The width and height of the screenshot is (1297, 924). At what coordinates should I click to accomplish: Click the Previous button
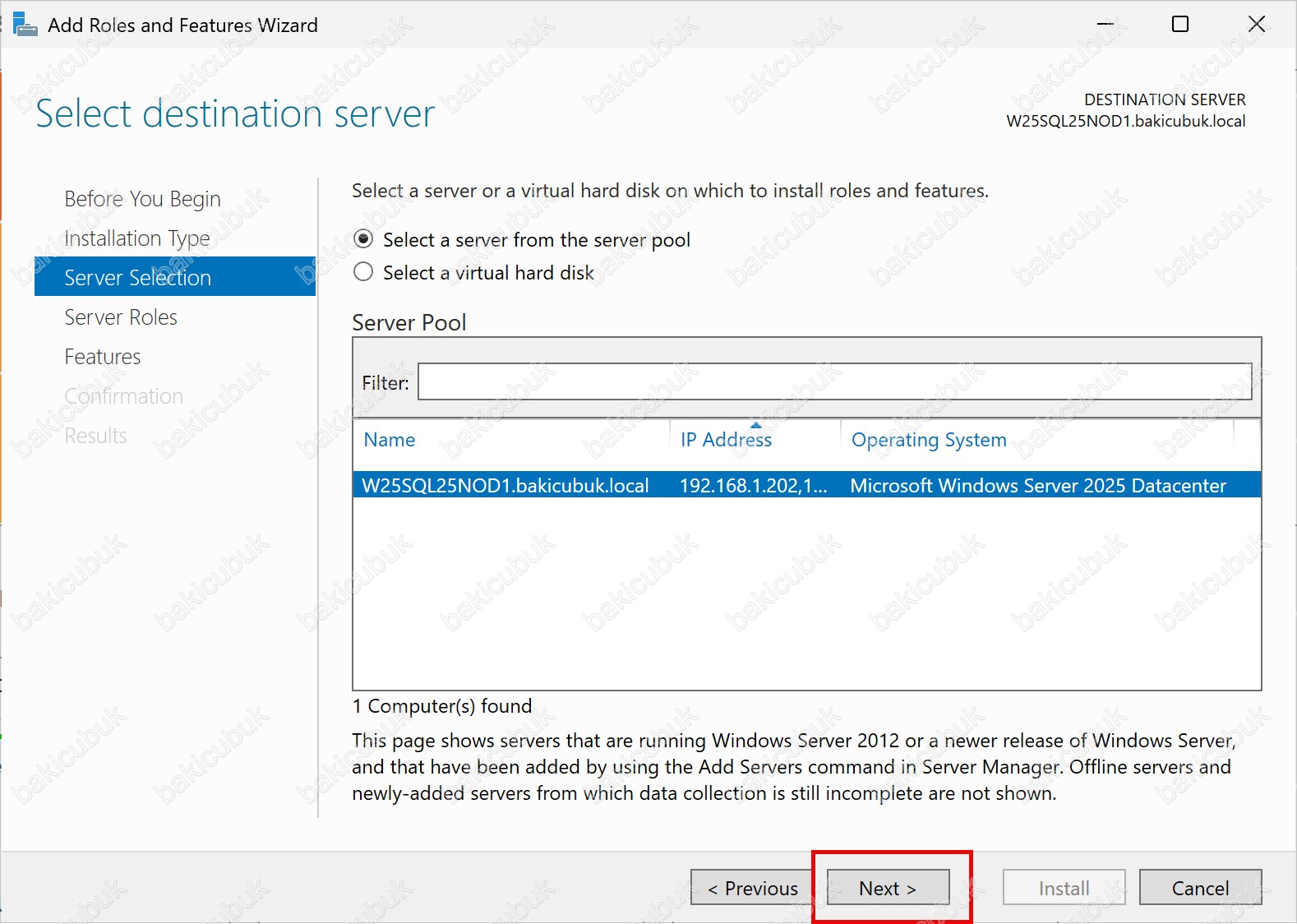tap(752, 888)
